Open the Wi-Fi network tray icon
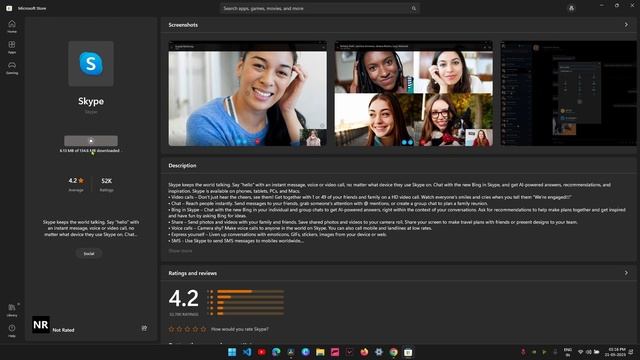640x360 pixels. pyautogui.click(x=580, y=352)
